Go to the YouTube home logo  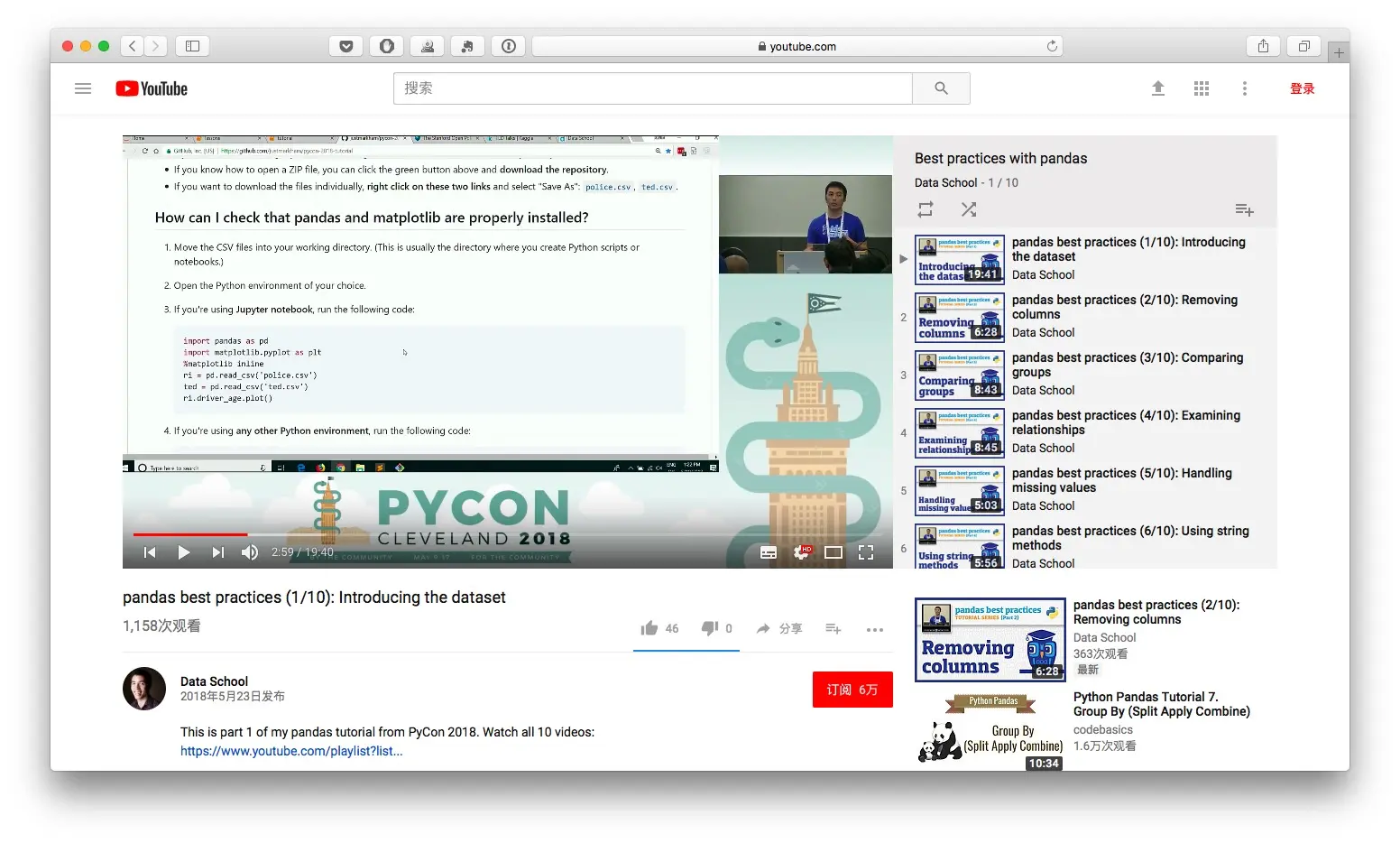click(x=152, y=88)
